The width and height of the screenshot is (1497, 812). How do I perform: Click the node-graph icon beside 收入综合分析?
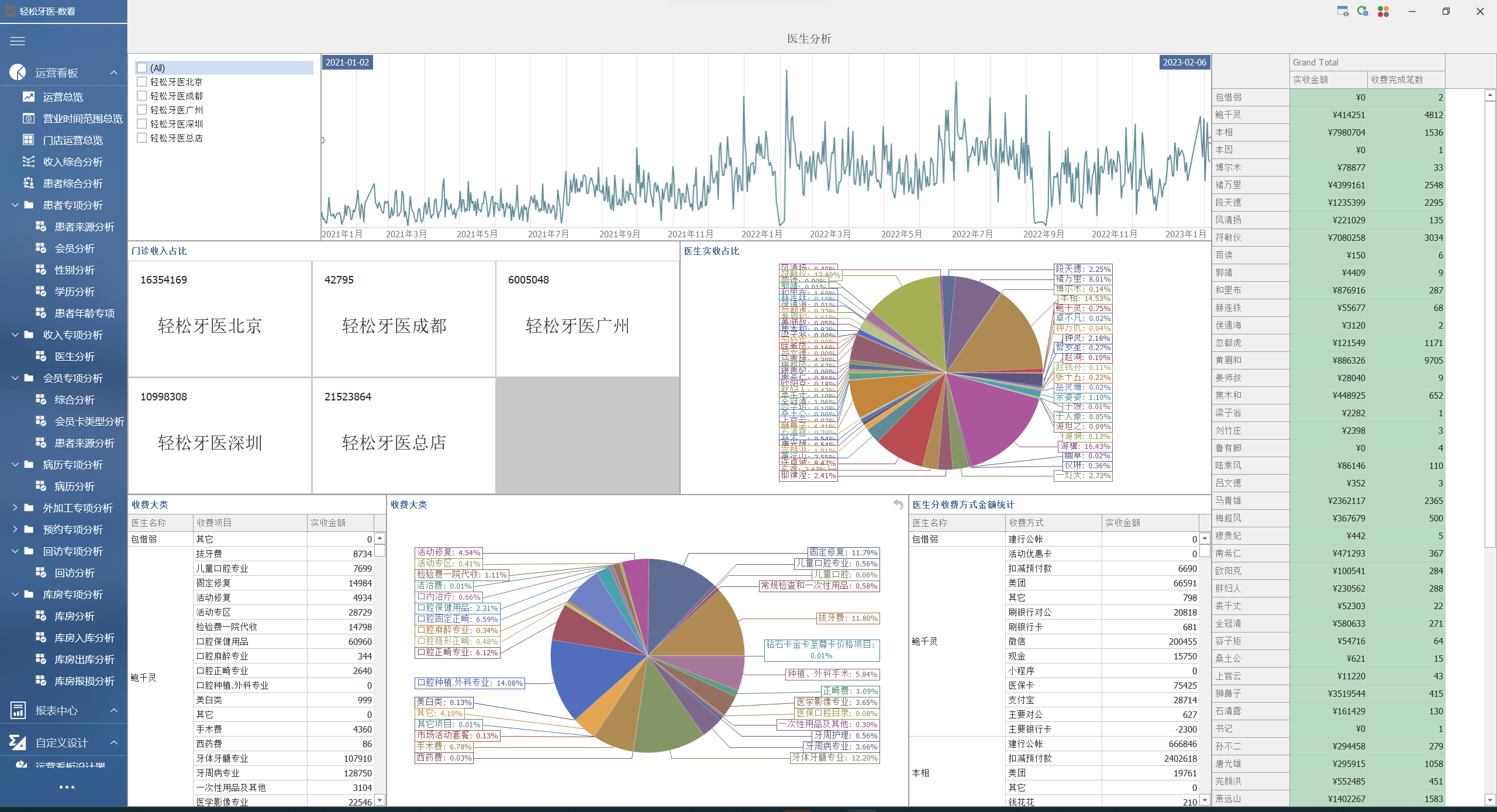click(x=29, y=161)
